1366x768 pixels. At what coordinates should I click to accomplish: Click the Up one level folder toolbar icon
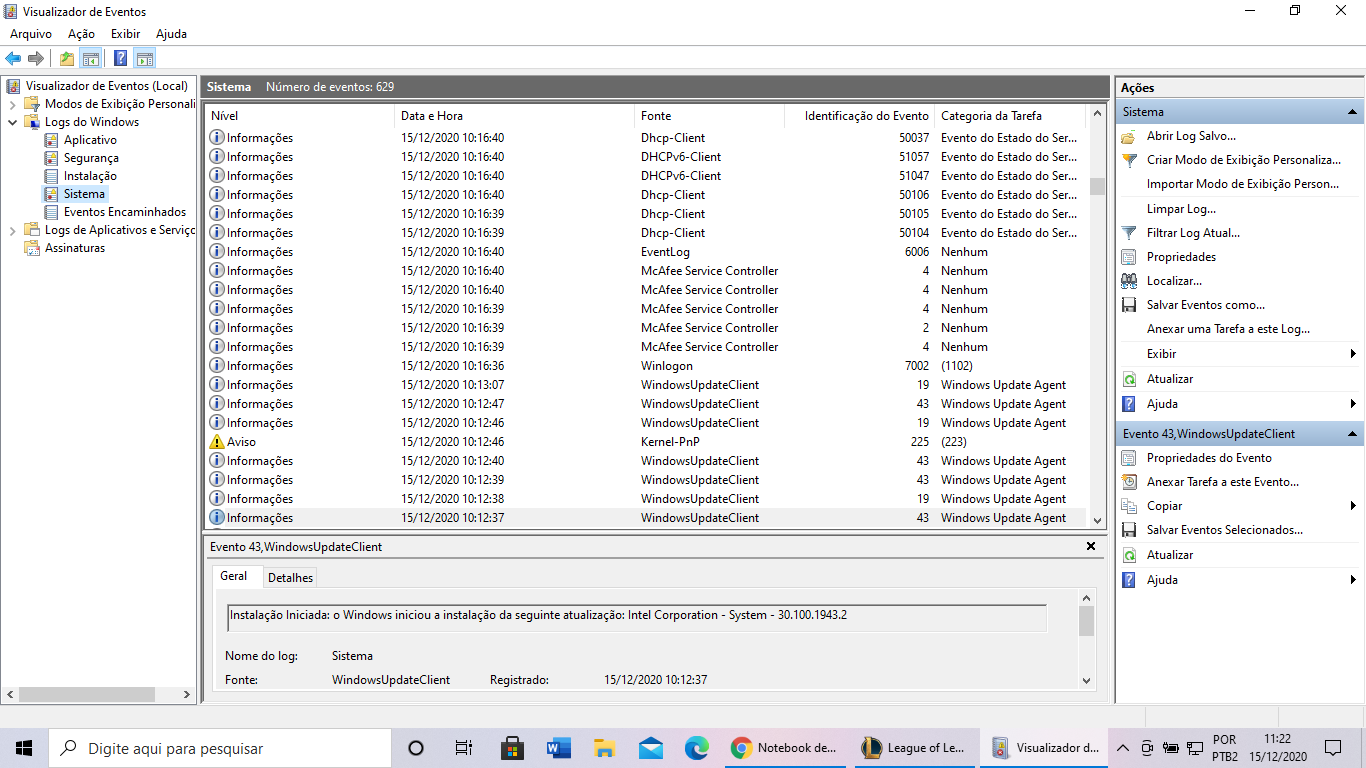coord(67,58)
